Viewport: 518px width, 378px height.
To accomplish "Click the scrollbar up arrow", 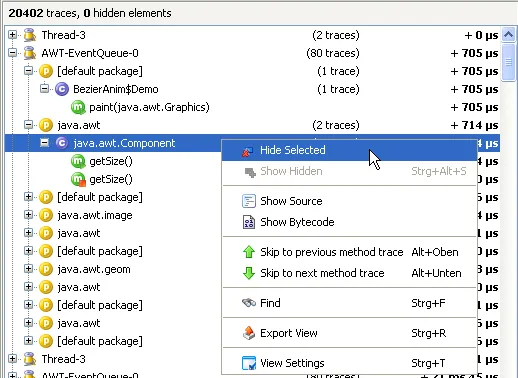I will (x=508, y=34).
